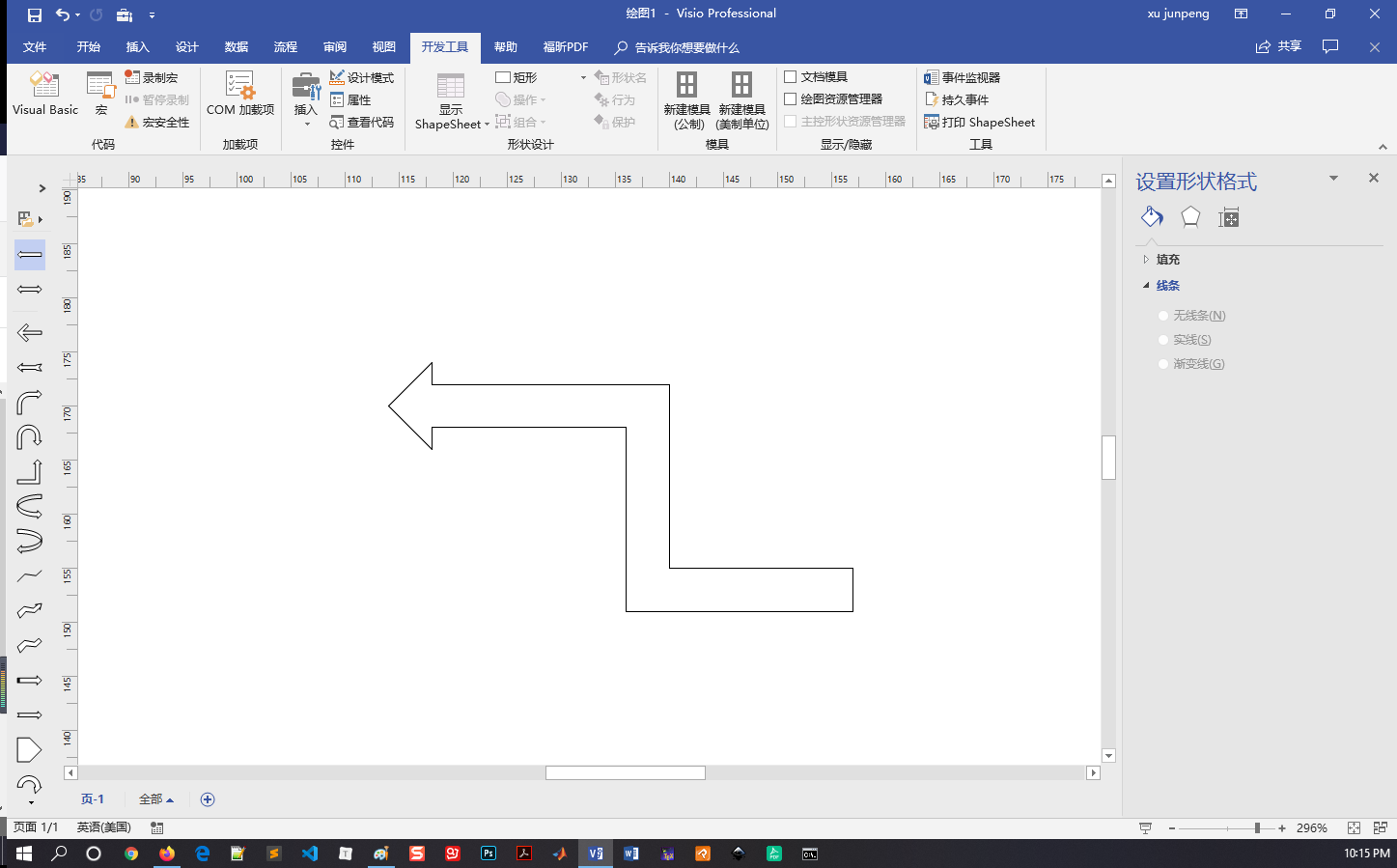
Task: Click macro recording icon in status bar
Action: tap(157, 827)
